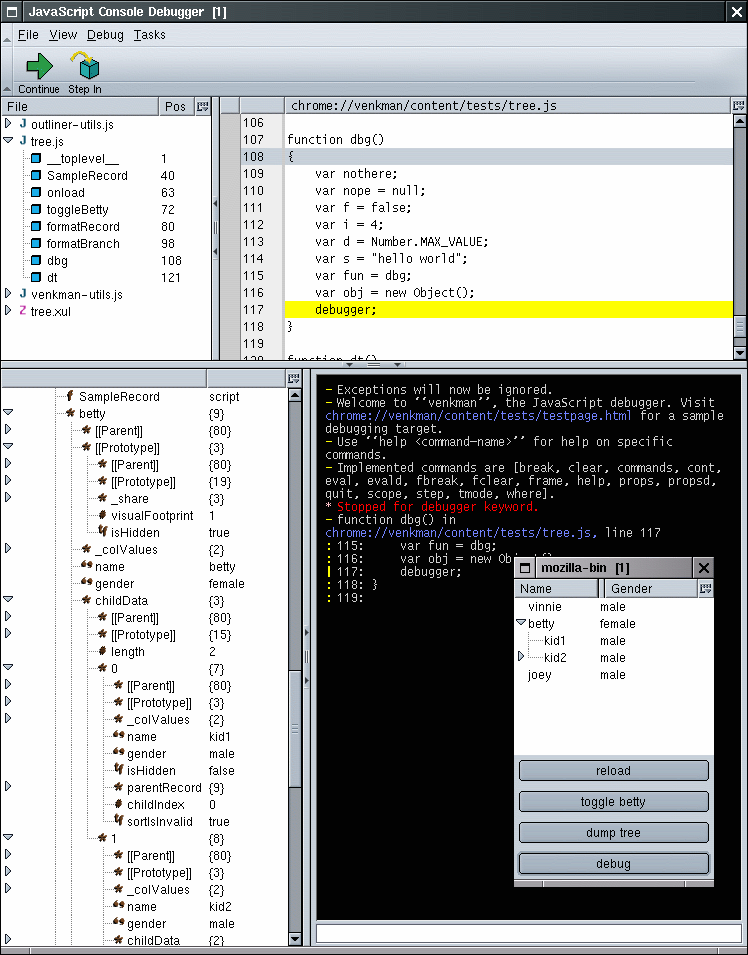Expand the tree.xul file node
Image resolution: width=748 pixels, height=955 pixels.
click(x=8, y=311)
